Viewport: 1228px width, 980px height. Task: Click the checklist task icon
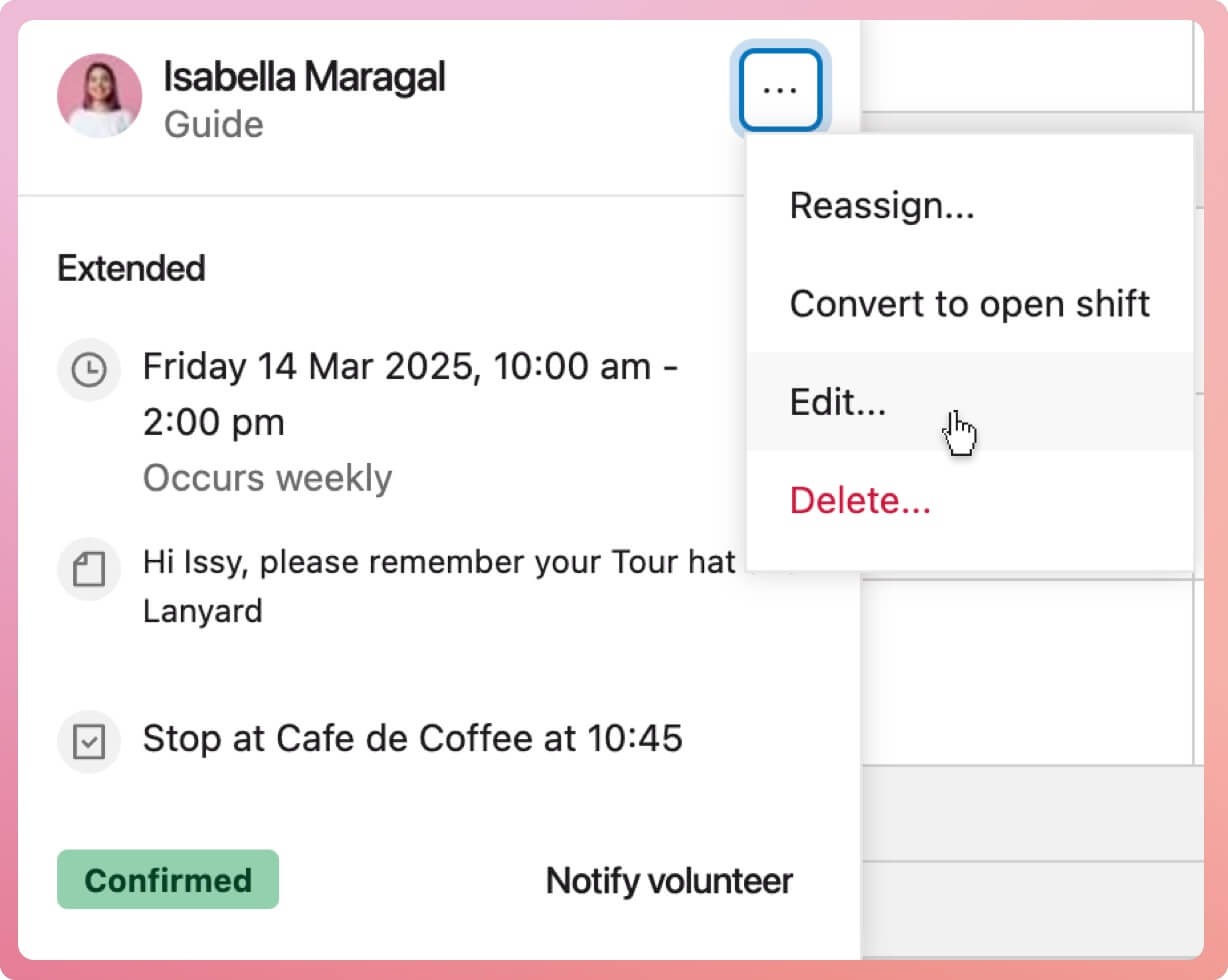point(89,741)
